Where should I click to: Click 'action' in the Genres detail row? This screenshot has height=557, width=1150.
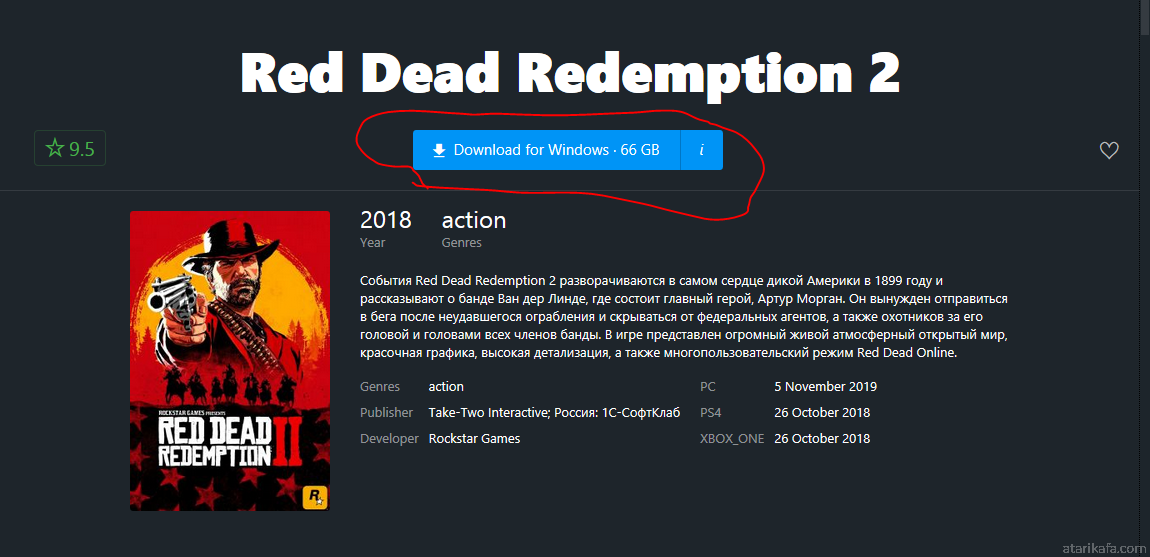coord(446,387)
